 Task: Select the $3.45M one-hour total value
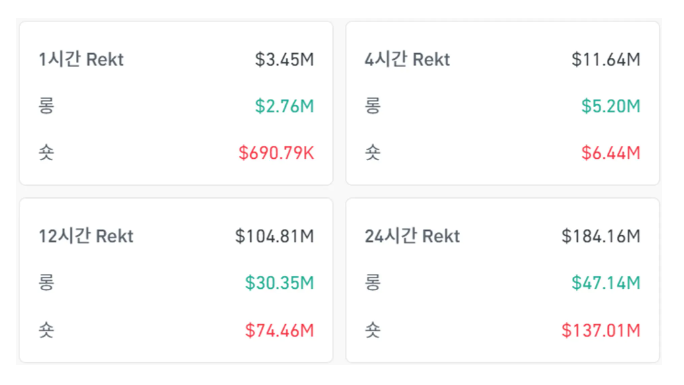pyautogui.click(x=284, y=60)
